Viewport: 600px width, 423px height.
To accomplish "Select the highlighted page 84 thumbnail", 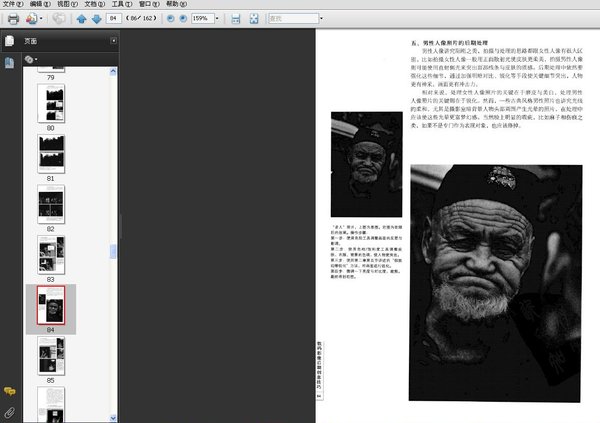I will [x=51, y=305].
